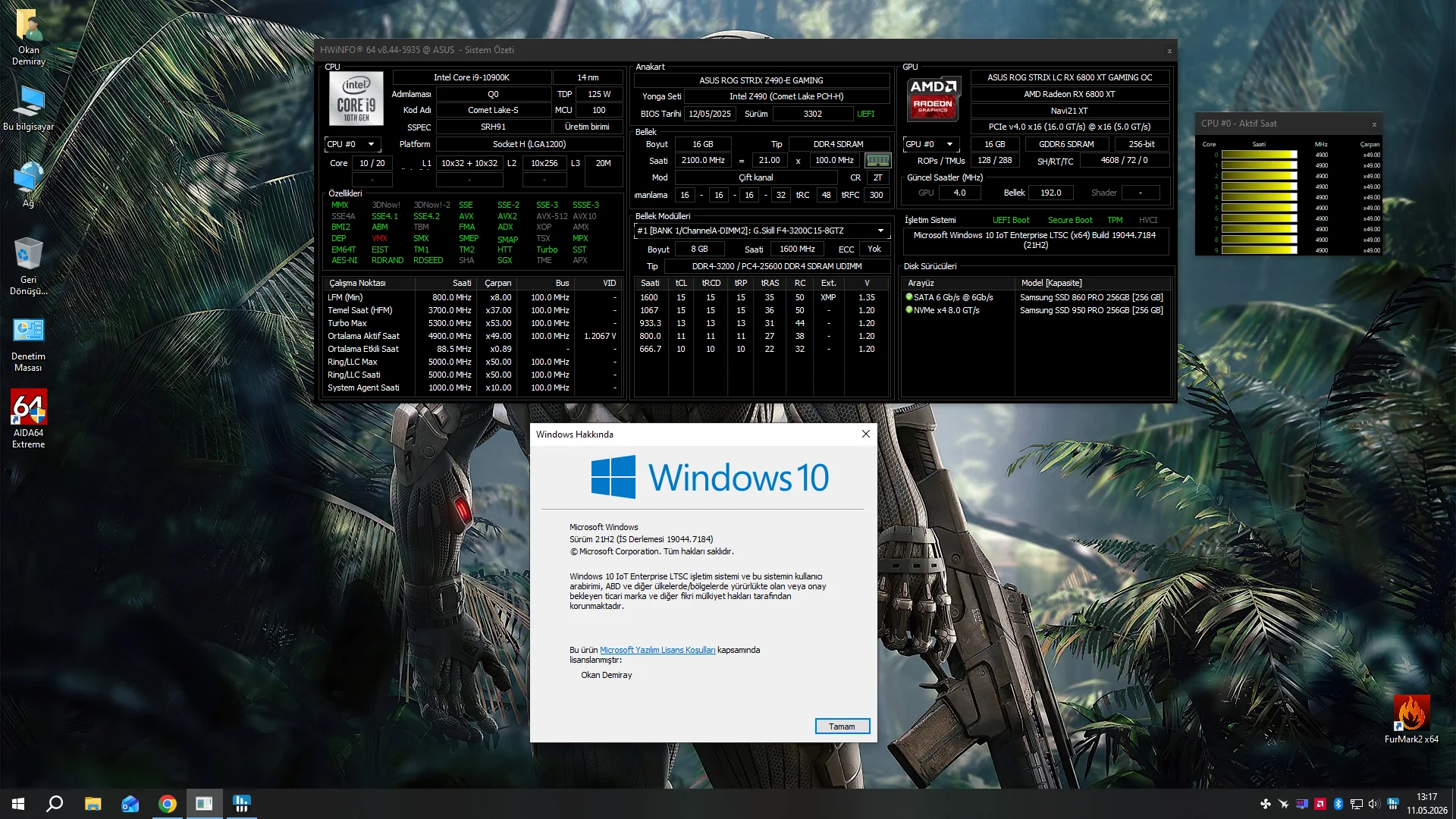The image size is (1456, 819).
Task: Click the Secure Boot label
Action: (1070, 220)
